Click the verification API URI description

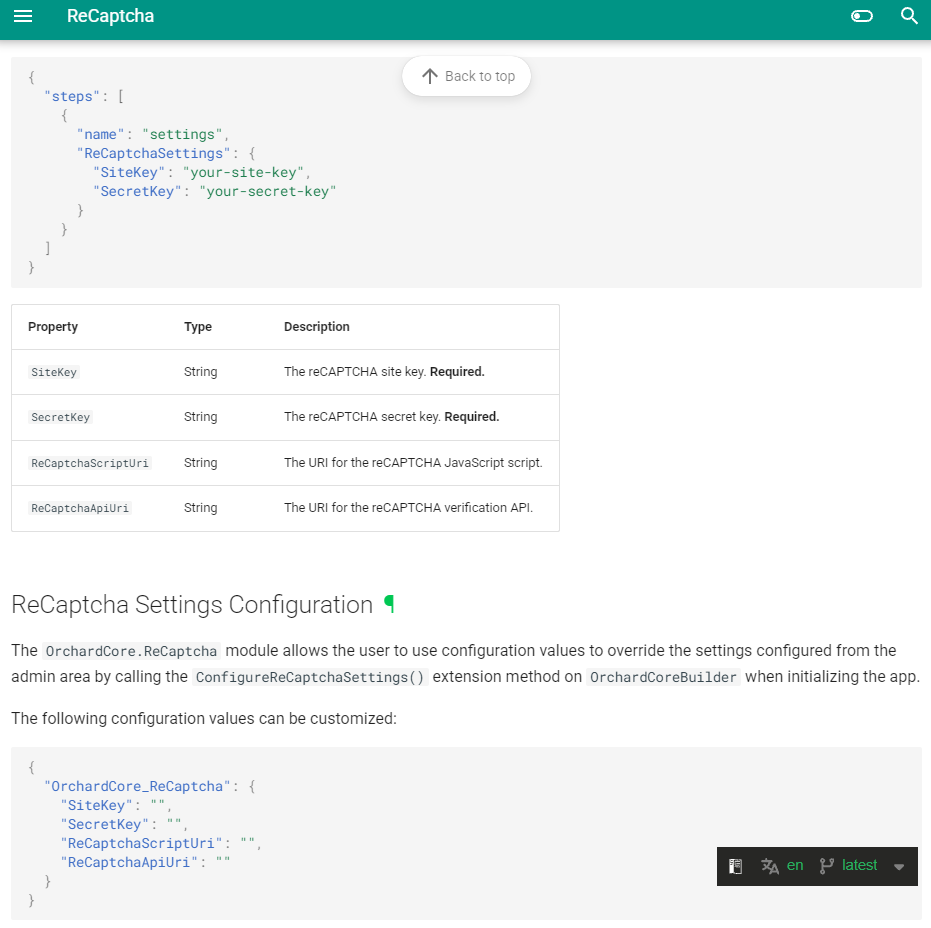pos(408,508)
